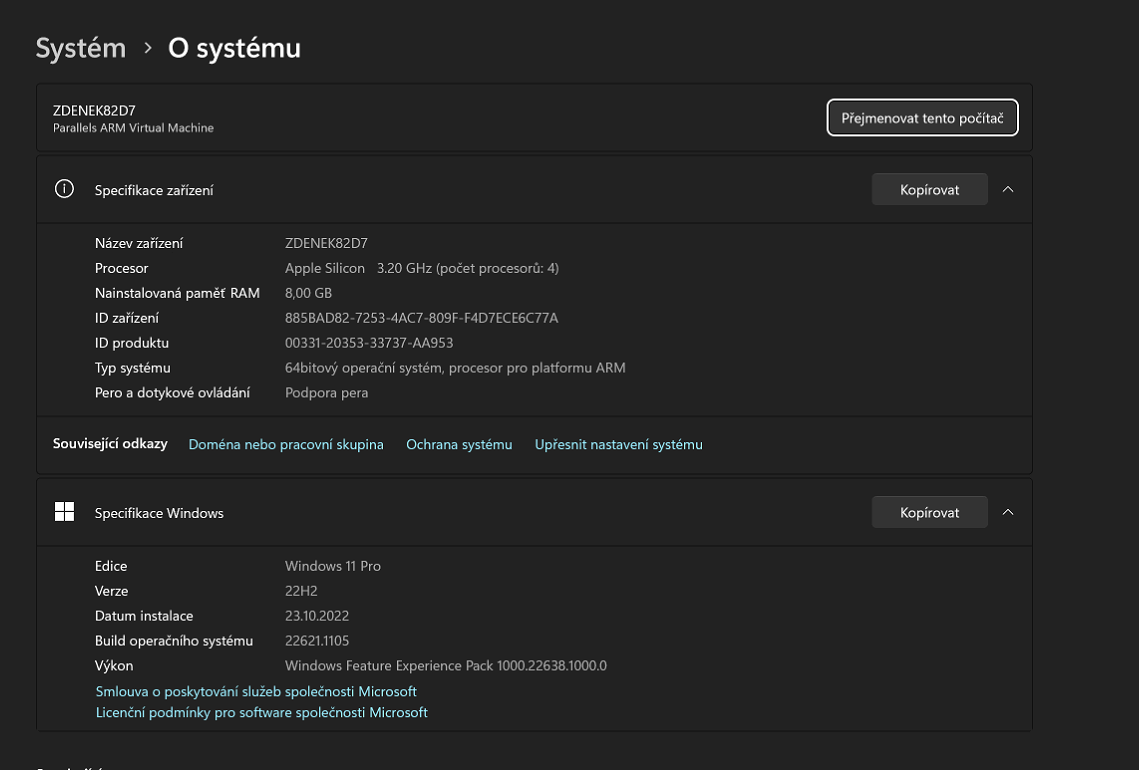Open the Doména nebo pracovní skupina link
This screenshot has width=1139, height=770.
[x=286, y=444]
